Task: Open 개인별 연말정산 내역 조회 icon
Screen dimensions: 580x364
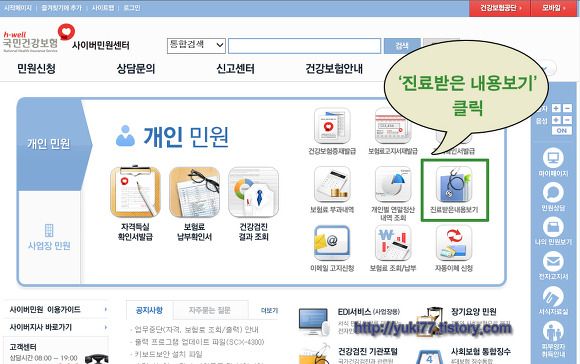Action: click(x=393, y=184)
